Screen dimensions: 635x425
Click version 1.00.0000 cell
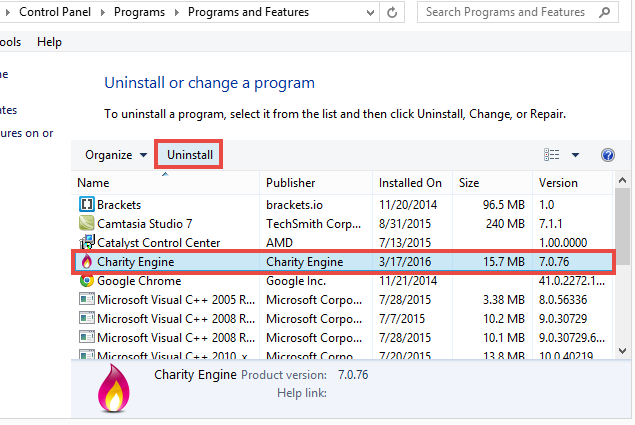(x=563, y=243)
